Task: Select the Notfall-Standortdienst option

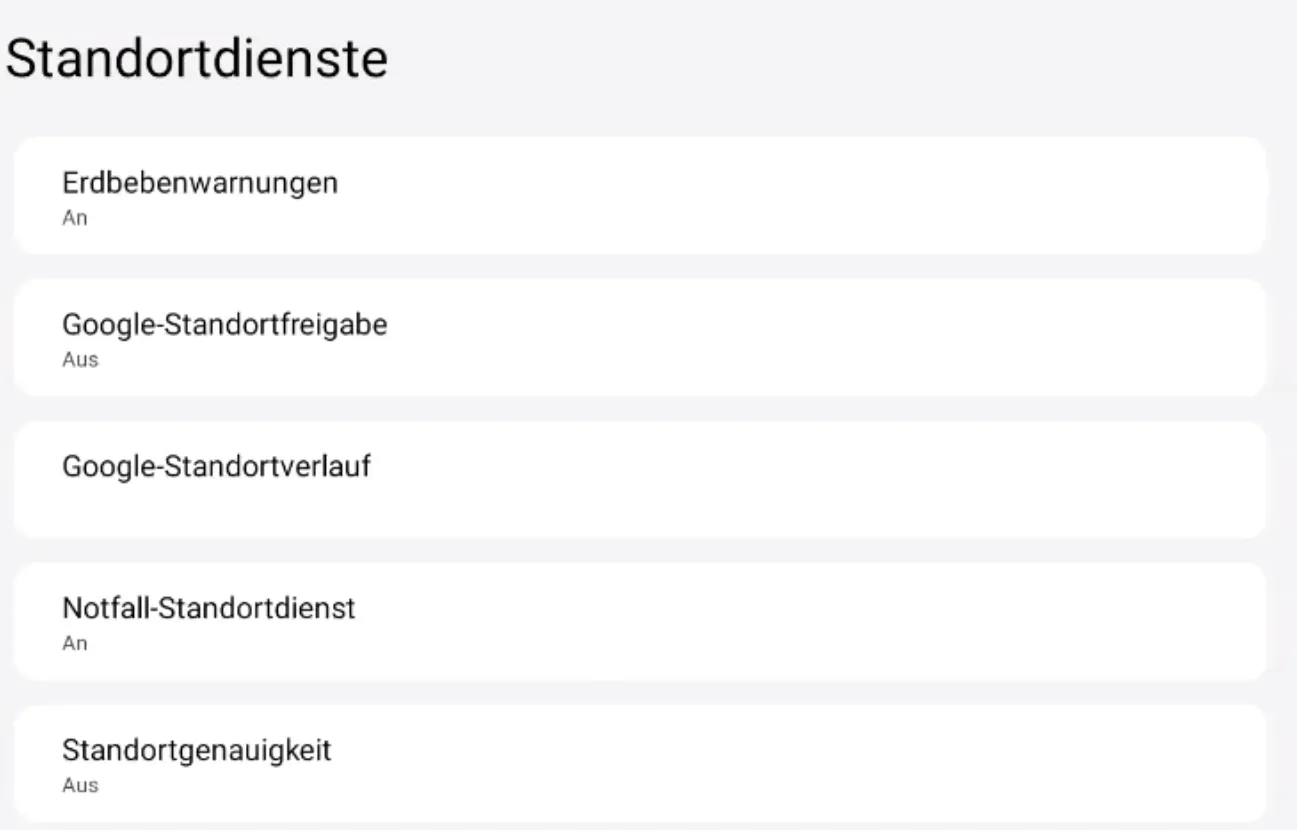Action: pyautogui.click(x=640, y=622)
